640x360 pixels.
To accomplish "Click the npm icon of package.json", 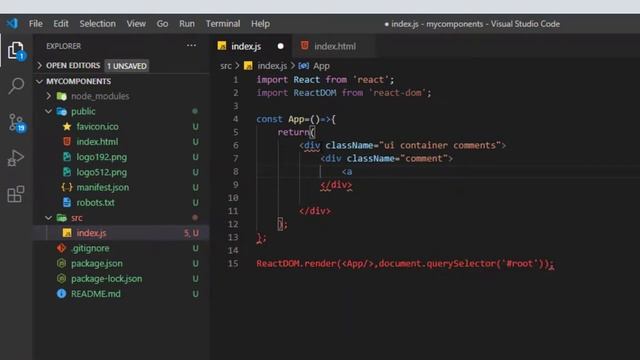I will pos(61,263).
